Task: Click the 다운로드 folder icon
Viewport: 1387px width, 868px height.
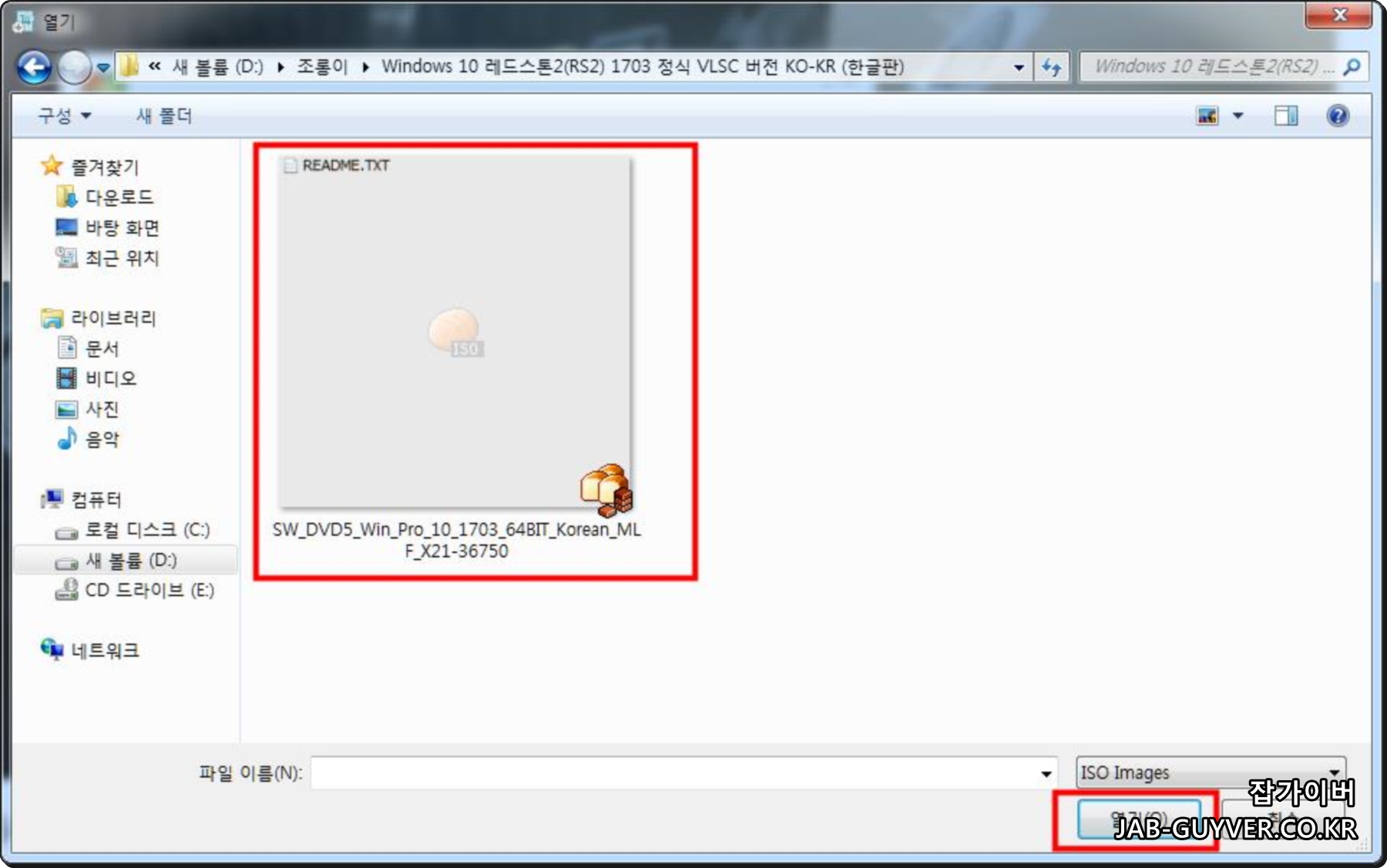Action: (x=66, y=196)
